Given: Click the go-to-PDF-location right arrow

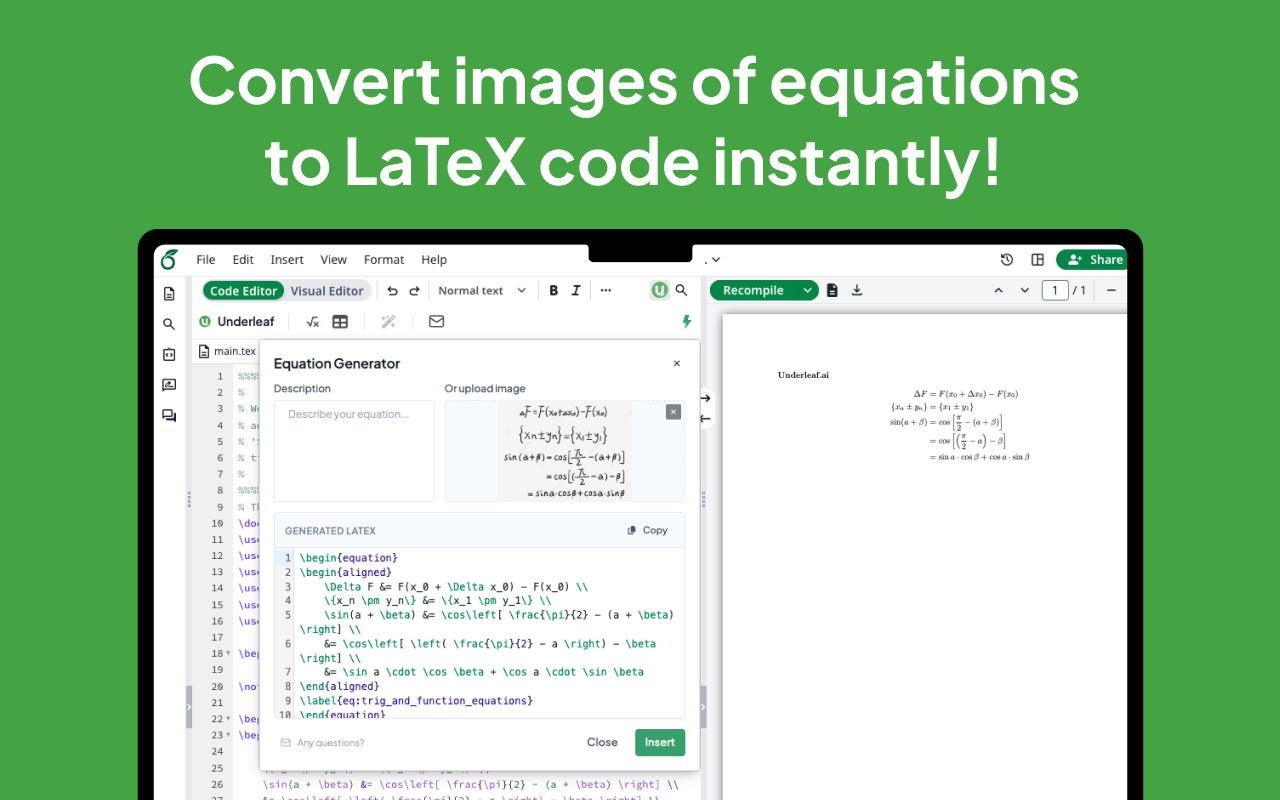Looking at the screenshot, I should (x=705, y=398).
